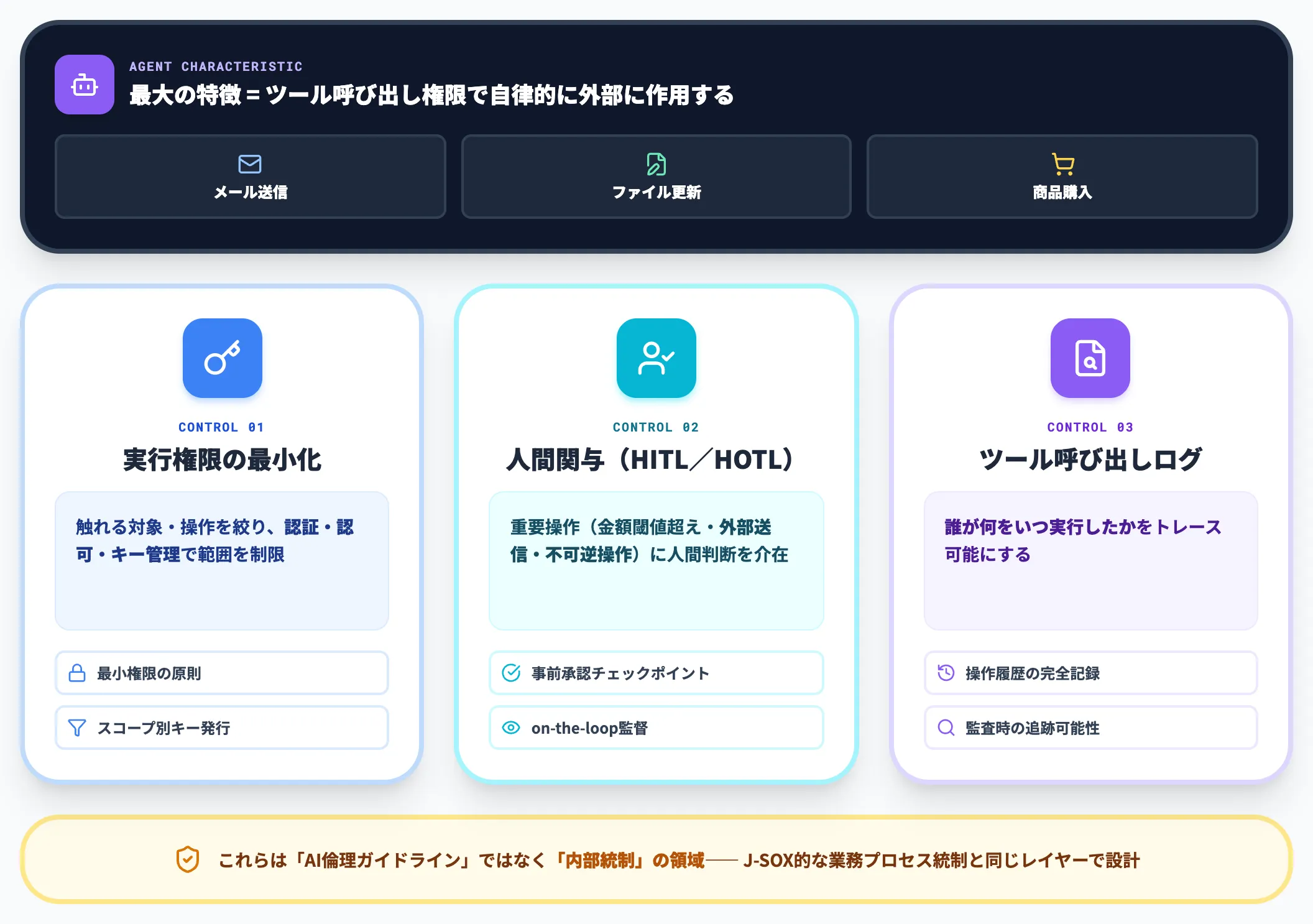Click the purple file-search icon tile
The height and width of the screenshot is (924, 1313).
[x=1090, y=358]
